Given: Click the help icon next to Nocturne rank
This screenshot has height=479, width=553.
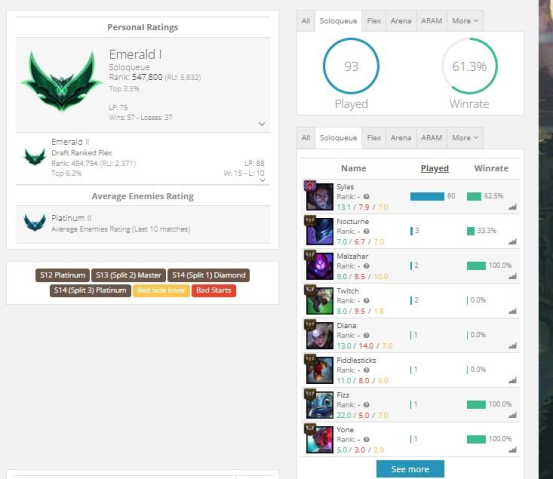Looking at the screenshot, I should coord(366,231).
